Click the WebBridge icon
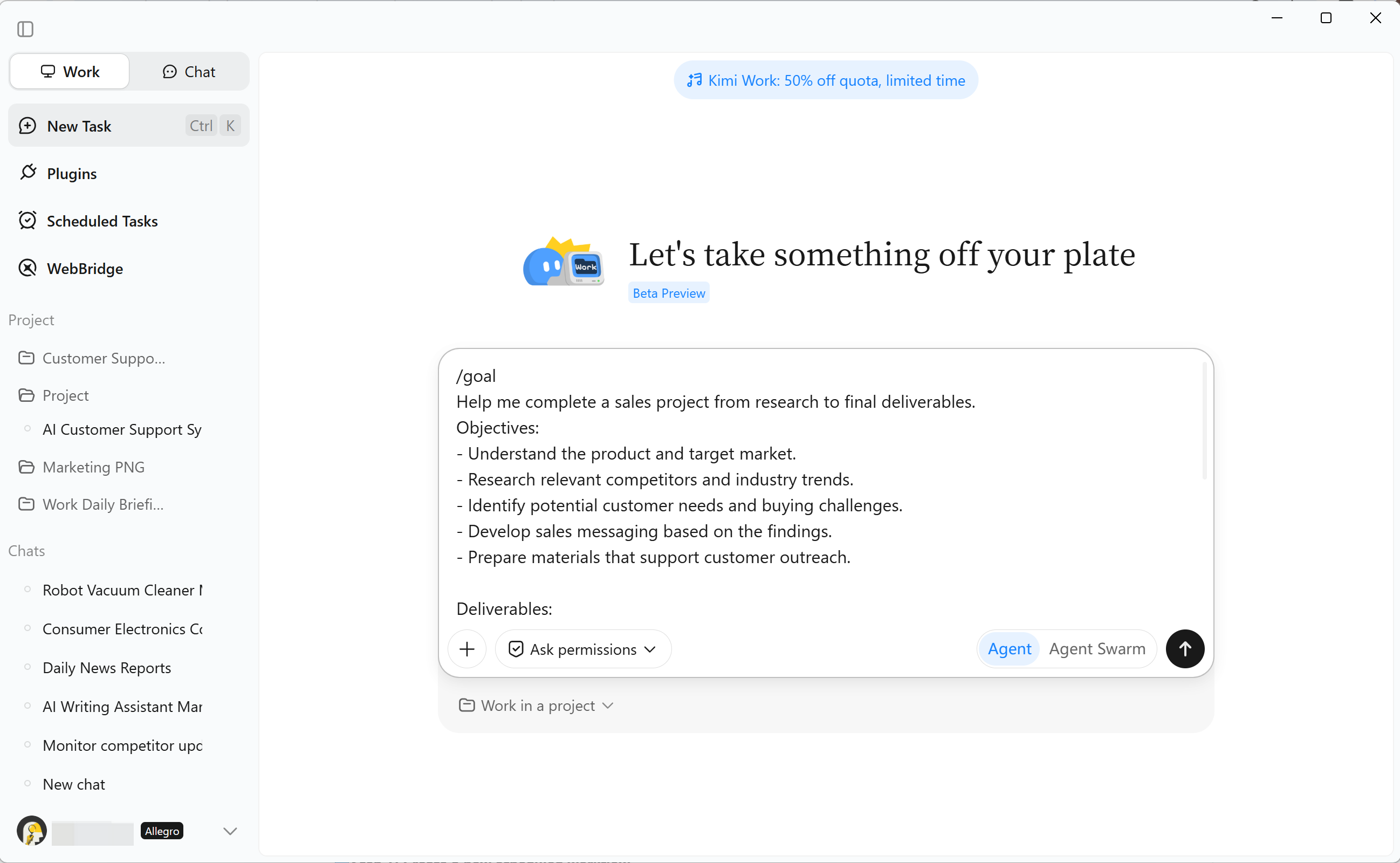 (28, 268)
